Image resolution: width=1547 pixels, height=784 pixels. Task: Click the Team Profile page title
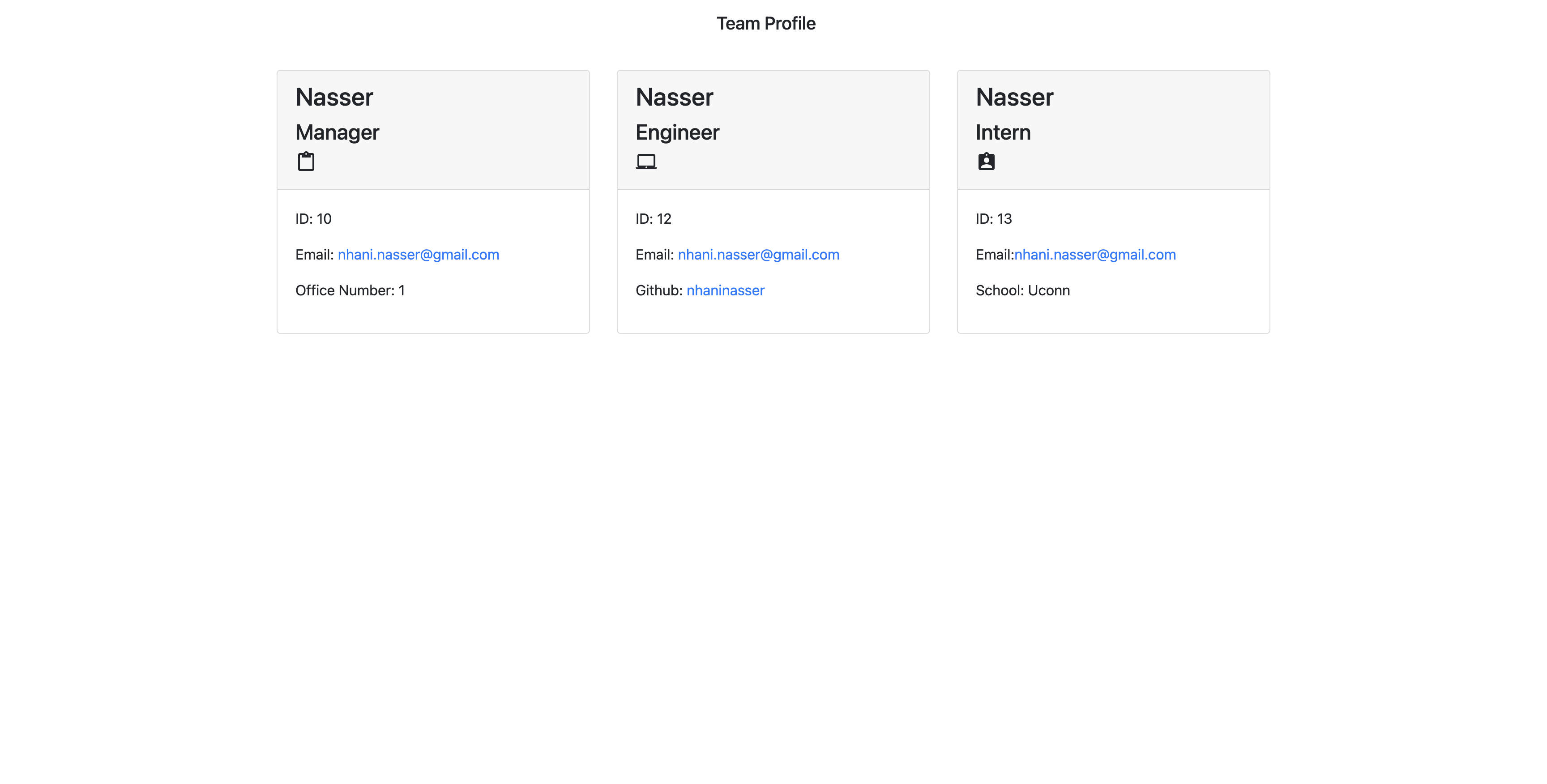[766, 23]
